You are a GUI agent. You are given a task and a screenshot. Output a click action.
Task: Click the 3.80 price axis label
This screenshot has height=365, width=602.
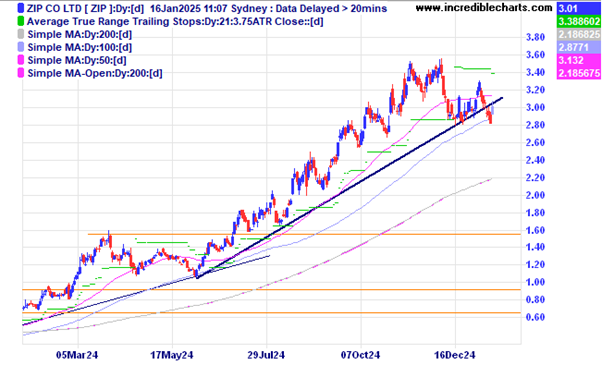[x=535, y=37]
